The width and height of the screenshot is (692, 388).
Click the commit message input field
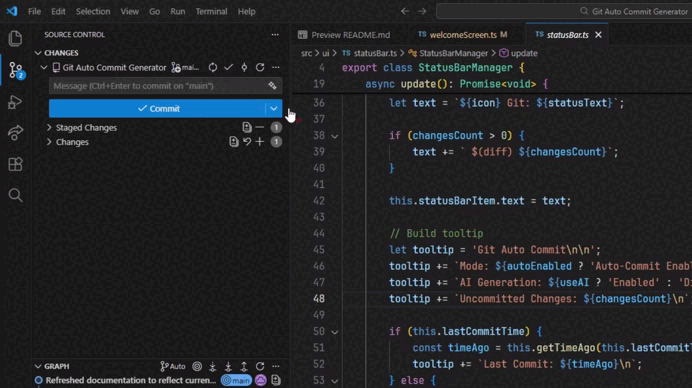pyautogui.click(x=165, y=86)
